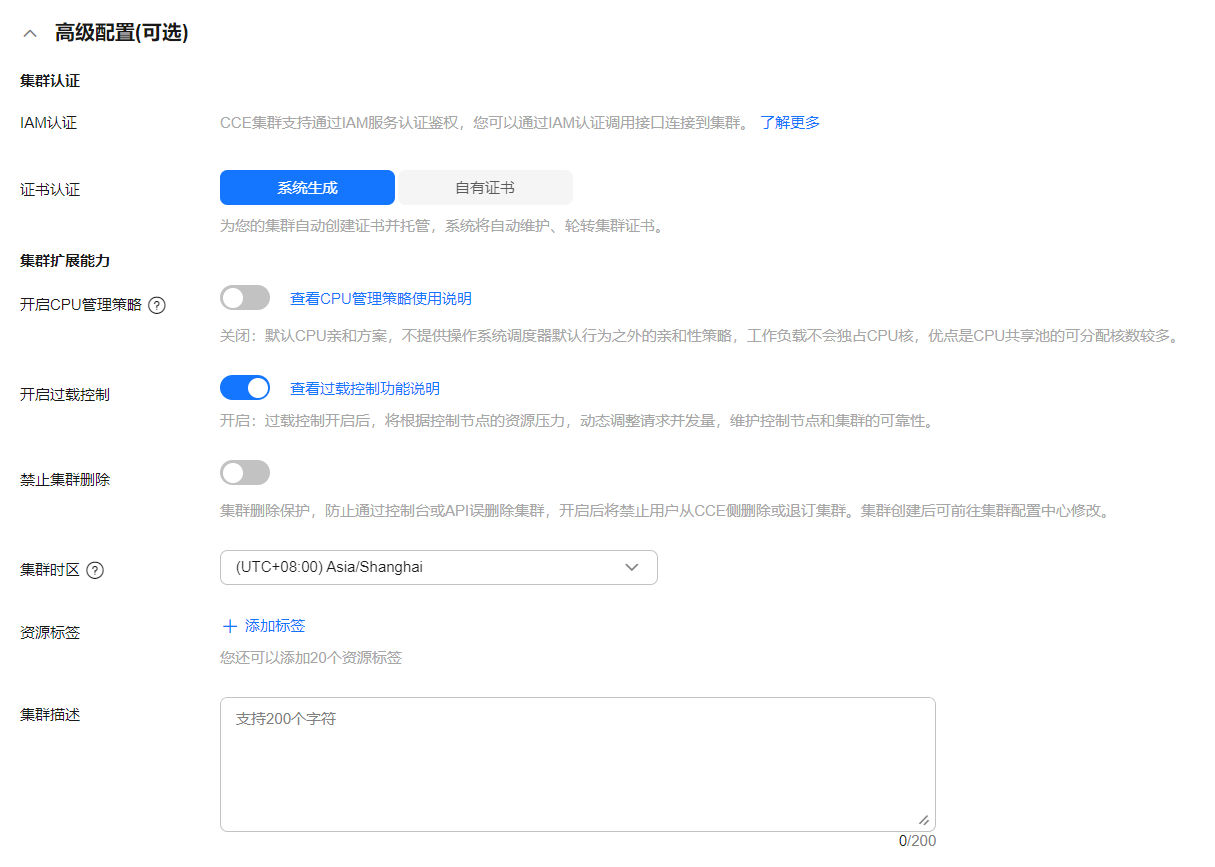
Task: Click the plus icon for 添加标签
Action: click(230, 626)
